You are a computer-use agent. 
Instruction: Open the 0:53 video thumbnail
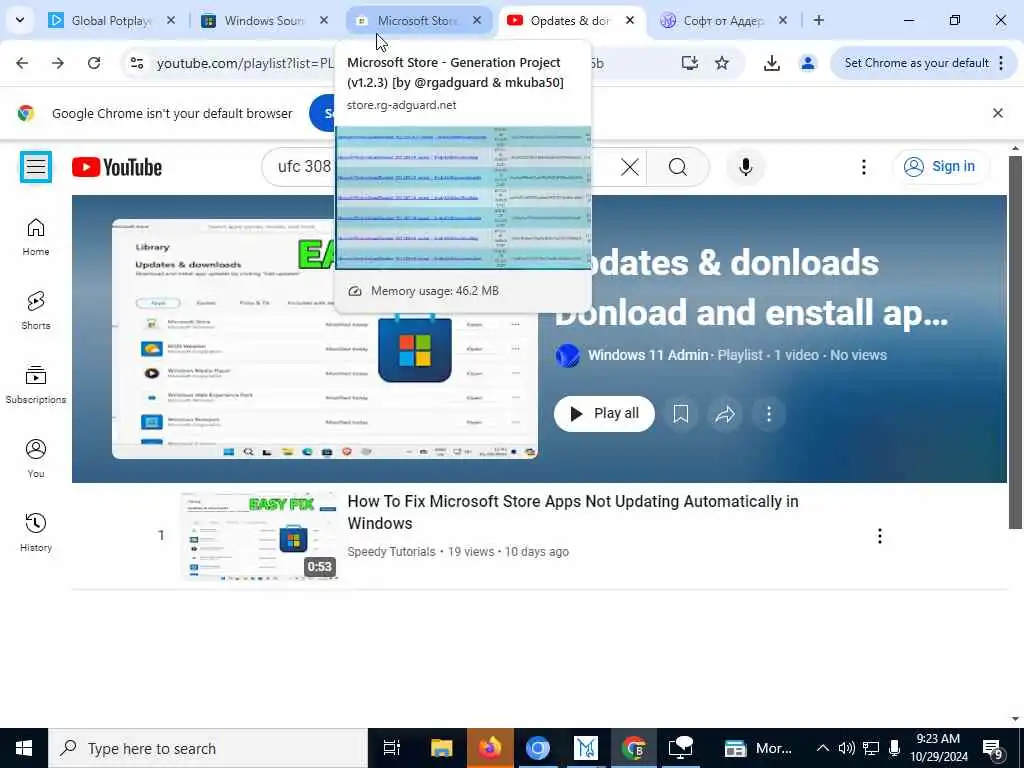pyautogui.click(x=260, y=536)
